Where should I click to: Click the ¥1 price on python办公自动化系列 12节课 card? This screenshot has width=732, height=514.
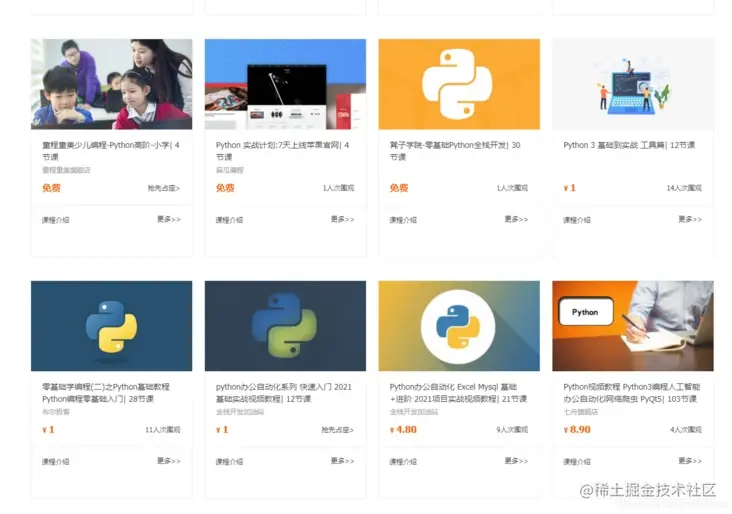point(222,430)
